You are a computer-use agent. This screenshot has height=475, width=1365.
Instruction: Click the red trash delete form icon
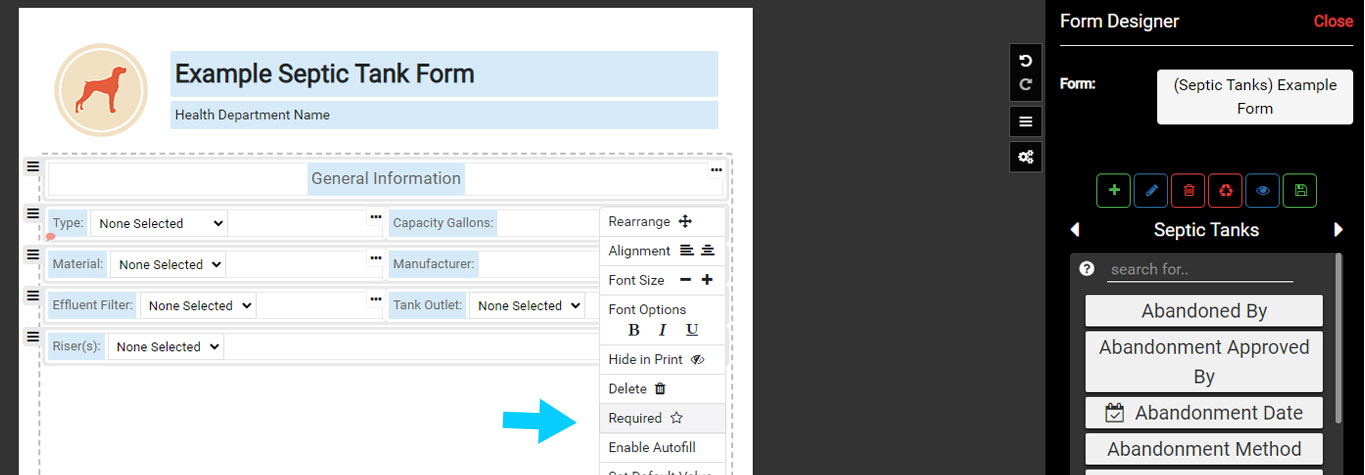coord(1187,190)
